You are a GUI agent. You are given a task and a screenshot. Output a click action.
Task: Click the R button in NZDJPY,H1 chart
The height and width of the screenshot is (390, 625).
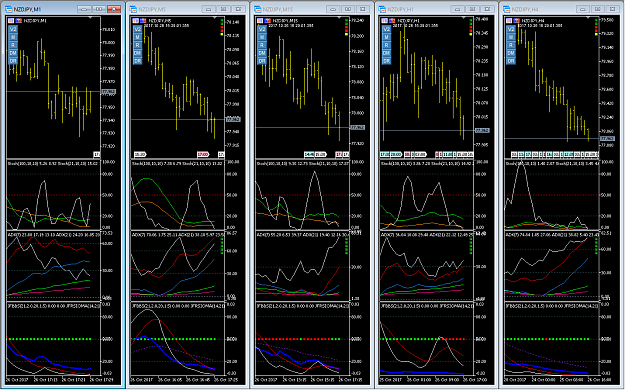tap(386, 45)
